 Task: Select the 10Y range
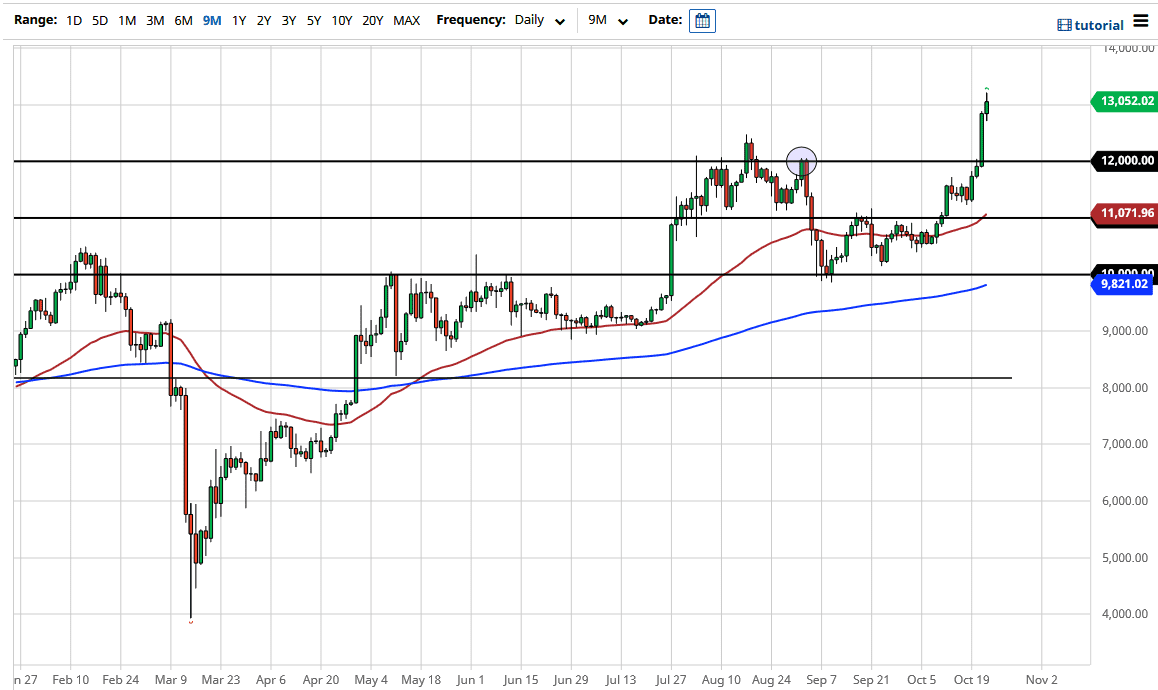(341, 21)
